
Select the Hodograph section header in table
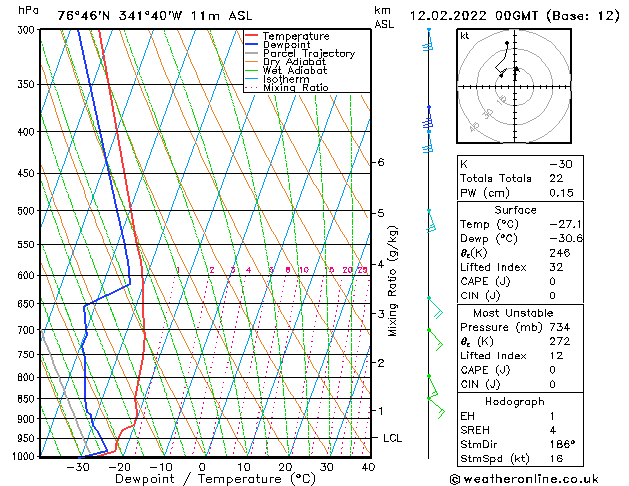[x=515, y=401]
